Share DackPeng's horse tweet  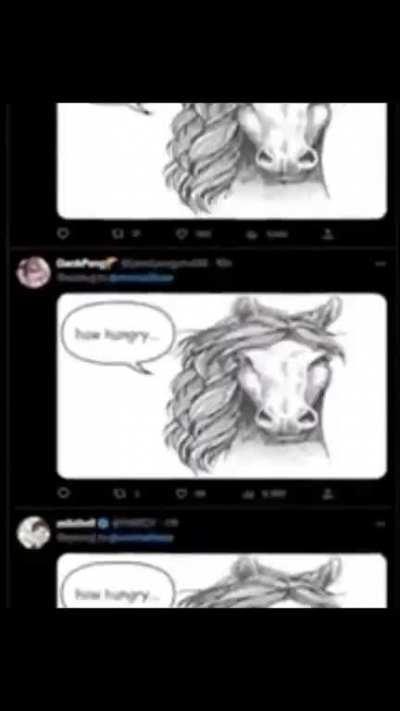point(328,494)
